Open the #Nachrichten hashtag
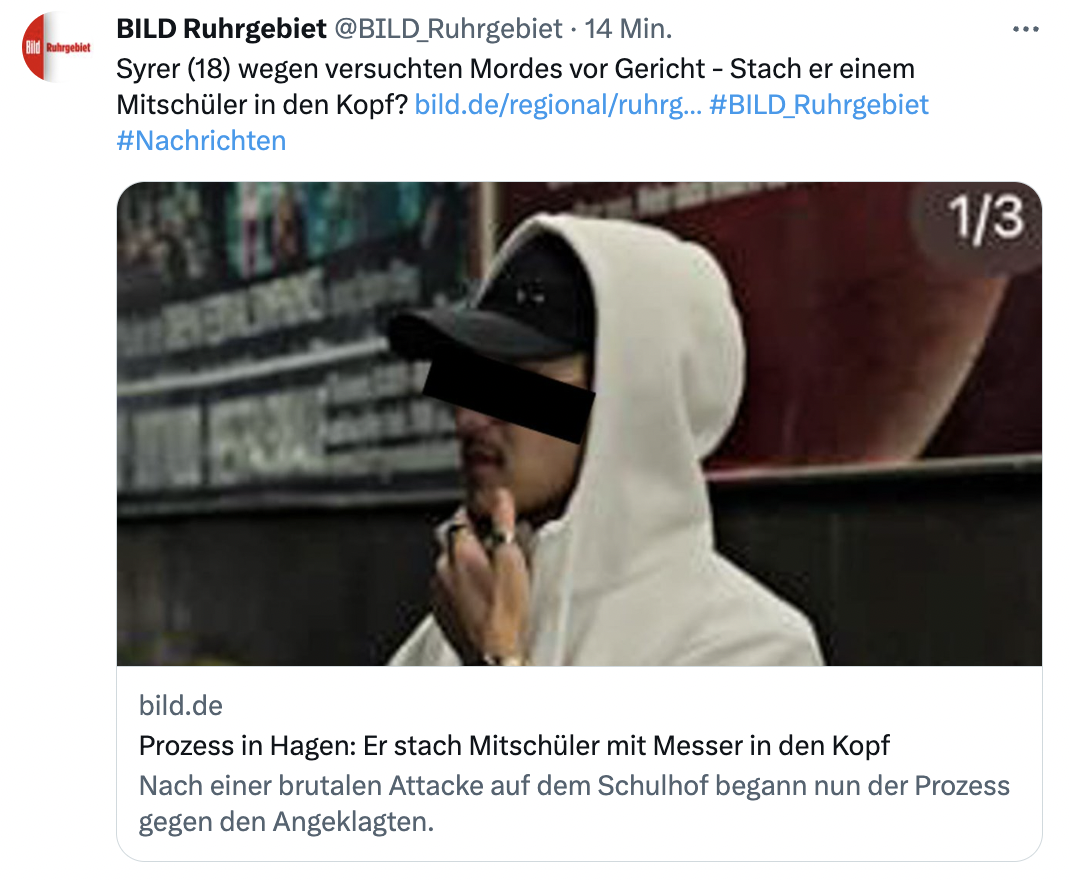The height and width of the screenshot is (880, 1070). coord(201,141)
